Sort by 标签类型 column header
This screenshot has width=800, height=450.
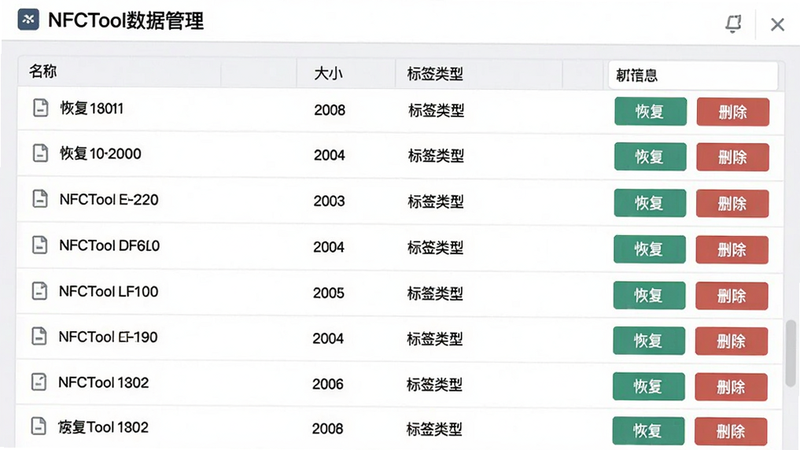[x=435, y=74]
